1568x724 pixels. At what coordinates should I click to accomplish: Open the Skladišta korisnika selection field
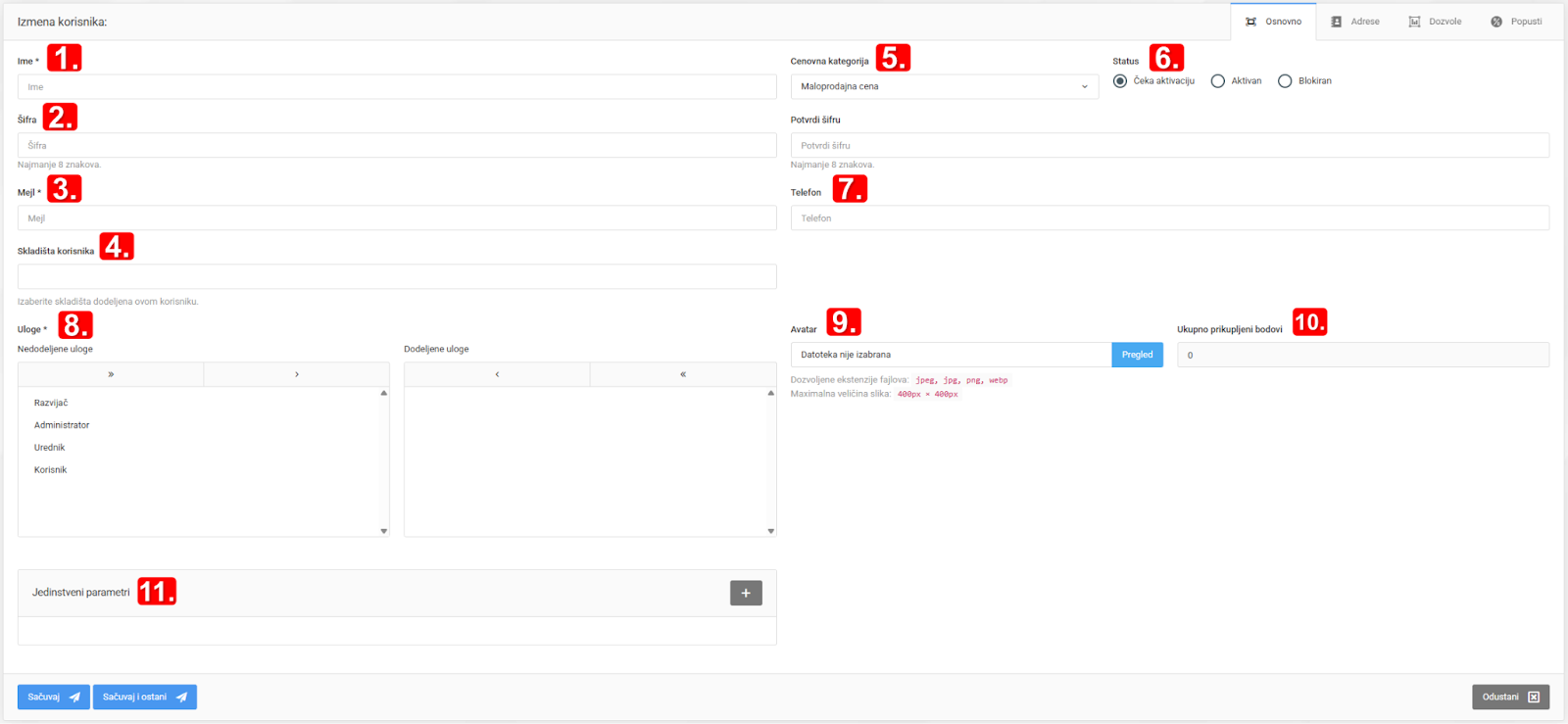tap(397, 276)
